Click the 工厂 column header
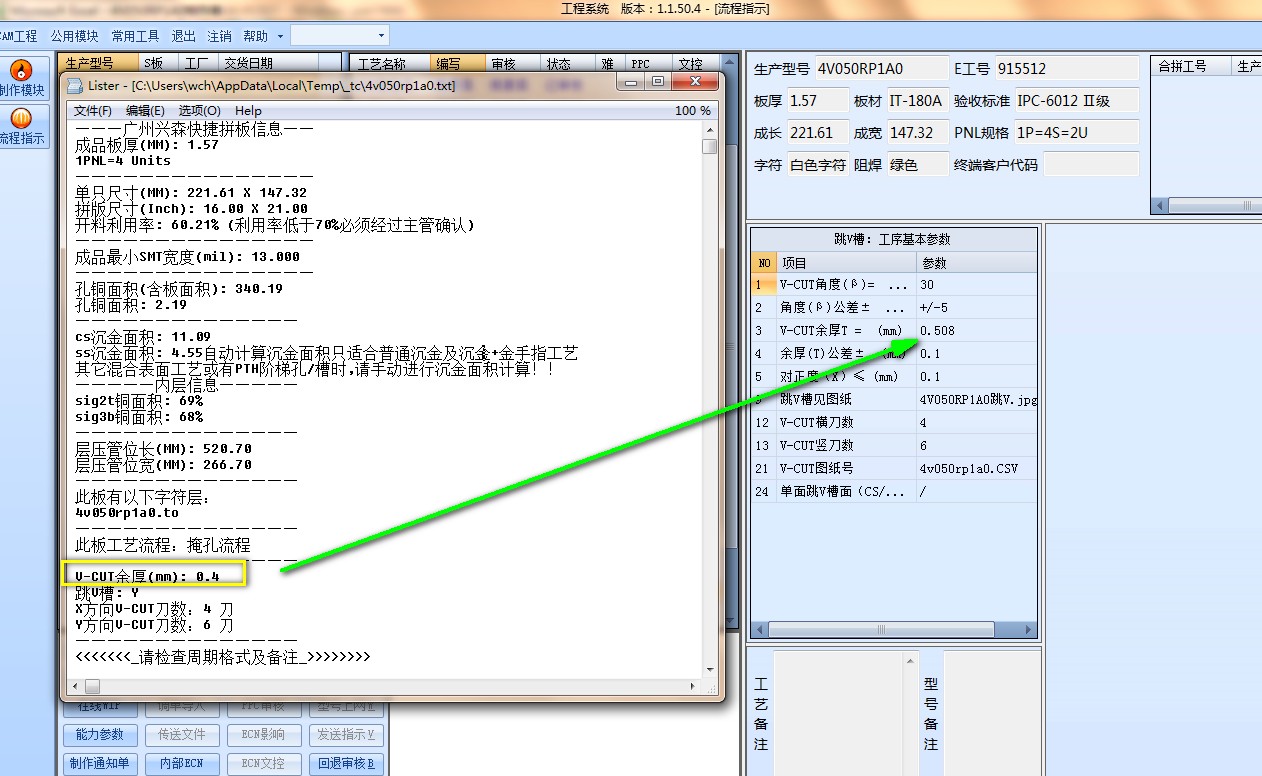Viewport: 1262px width, 776px height. tap(200, 64)
